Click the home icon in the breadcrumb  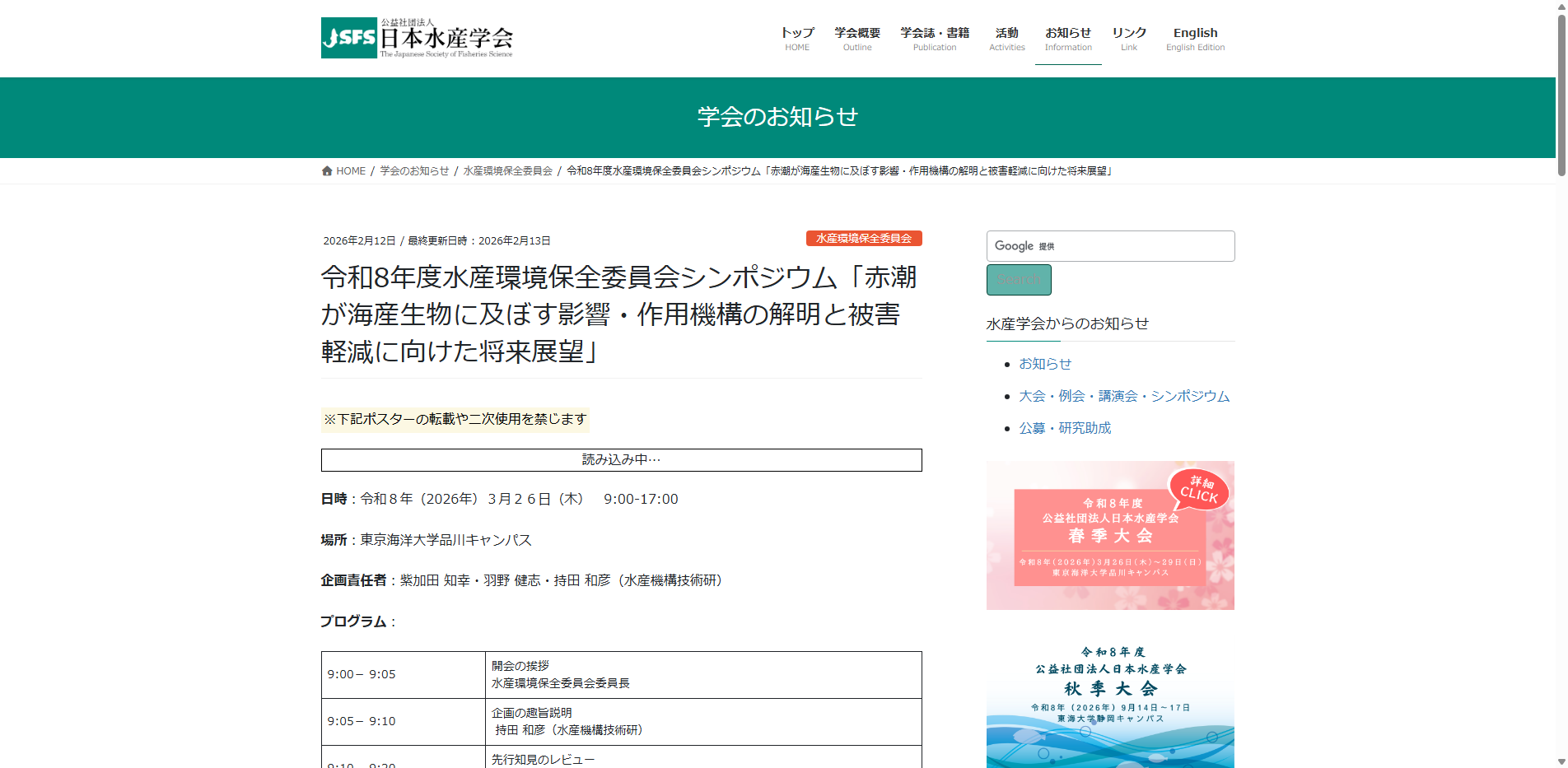tap(327, 170)
